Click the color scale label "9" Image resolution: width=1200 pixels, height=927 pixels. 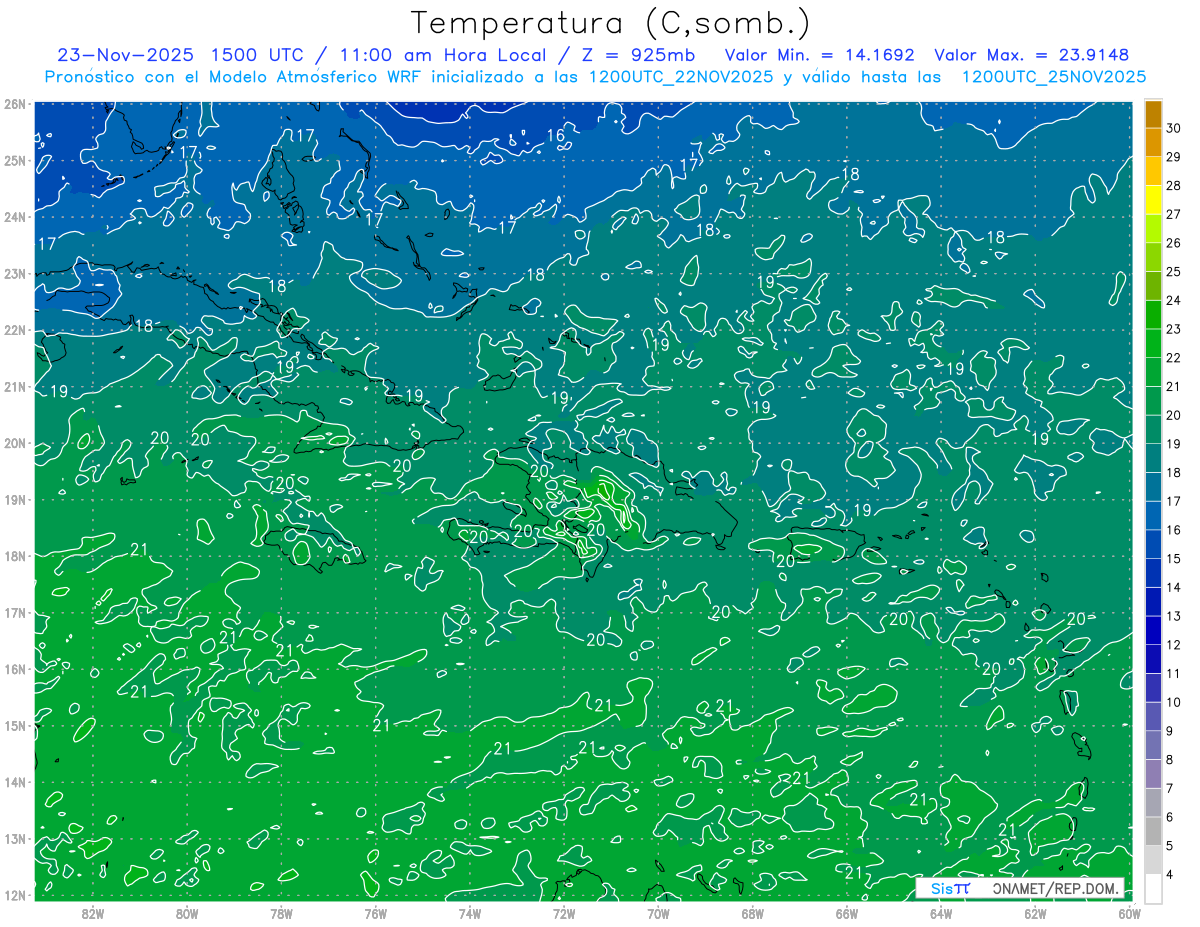[1170, 731]
